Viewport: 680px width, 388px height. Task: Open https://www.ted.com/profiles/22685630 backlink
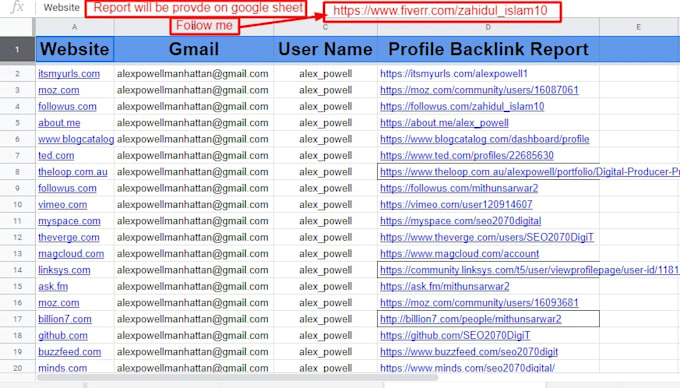(x=467, y=156)
